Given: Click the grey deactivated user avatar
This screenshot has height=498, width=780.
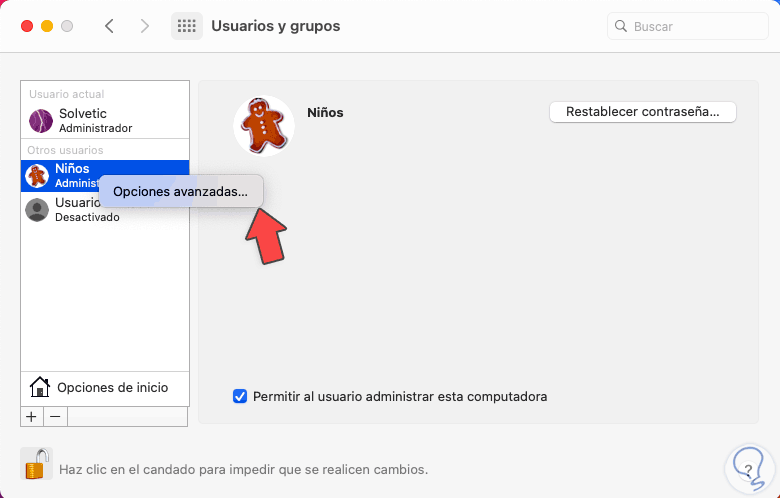Looking at the screenshot, I should point(37,209).
